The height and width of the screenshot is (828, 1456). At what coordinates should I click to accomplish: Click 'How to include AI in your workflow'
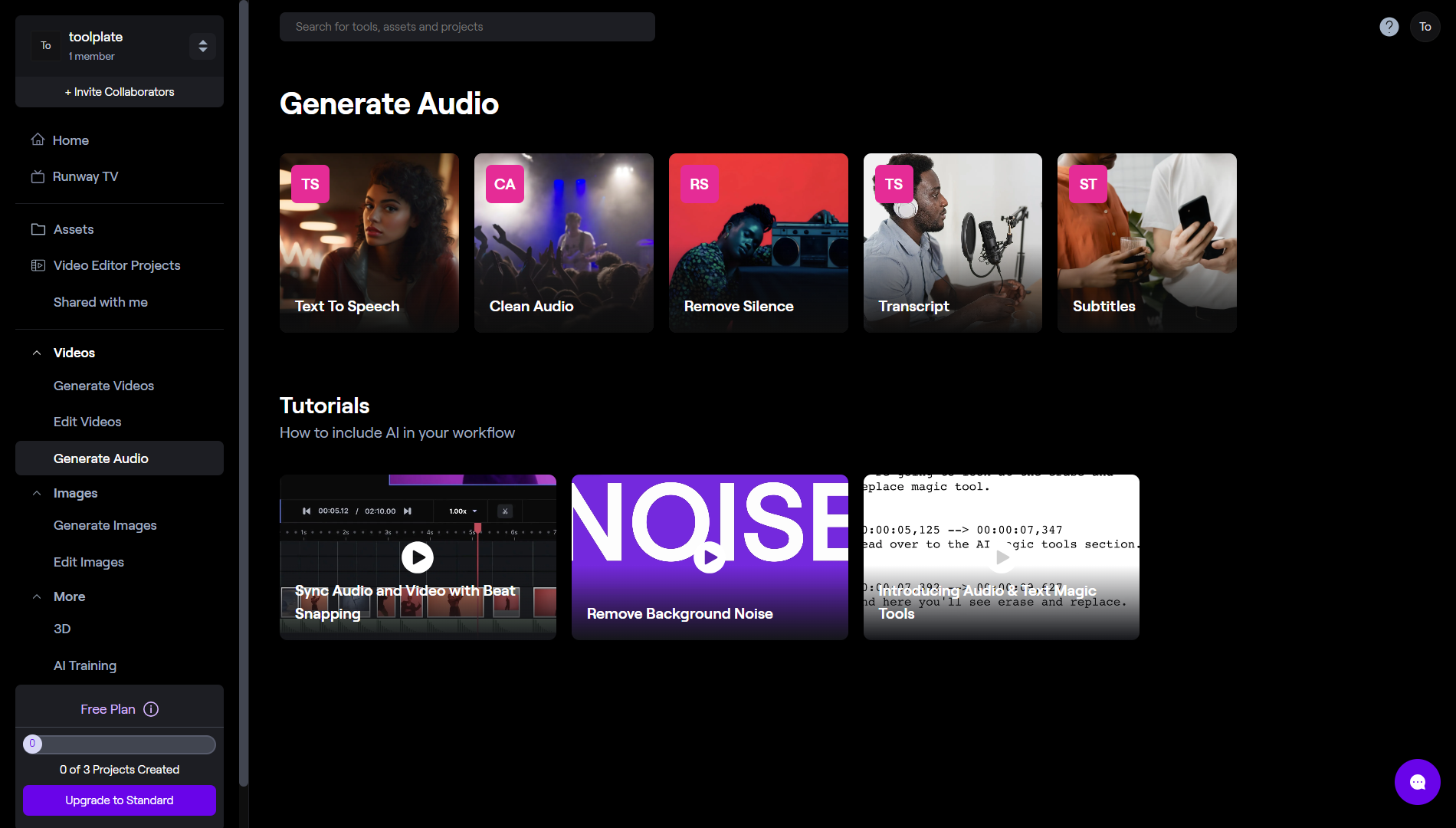tap(397, 433)
